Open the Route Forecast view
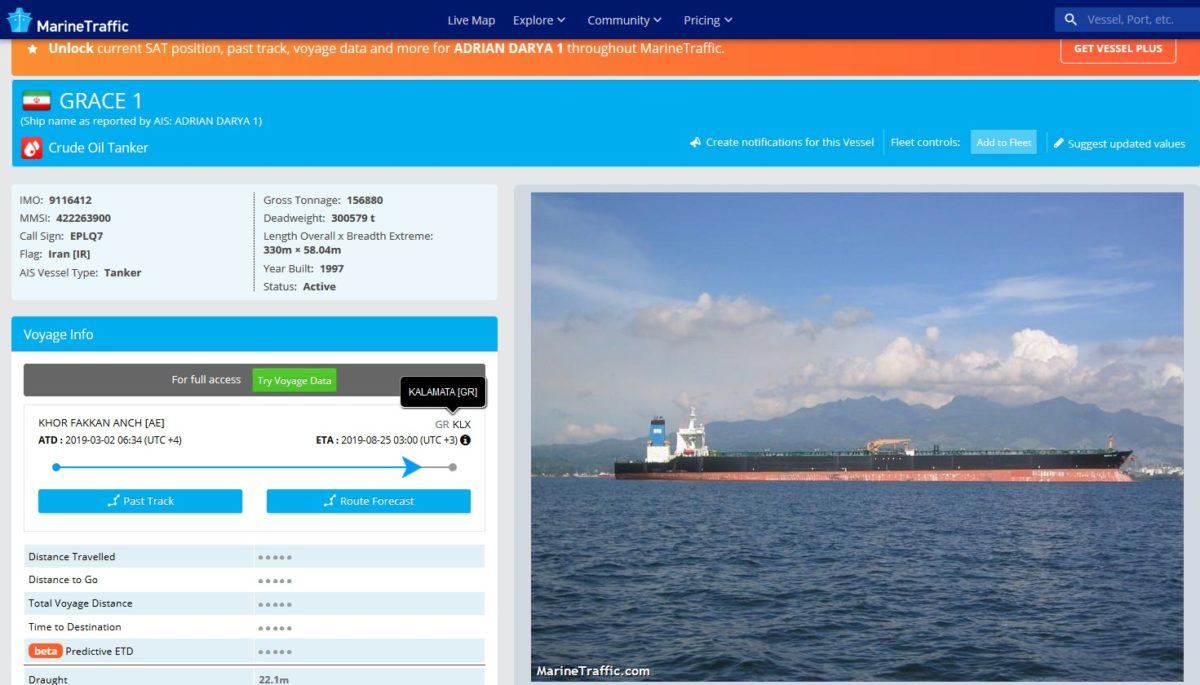This screenshot has width=1200, height=685. 368,501
